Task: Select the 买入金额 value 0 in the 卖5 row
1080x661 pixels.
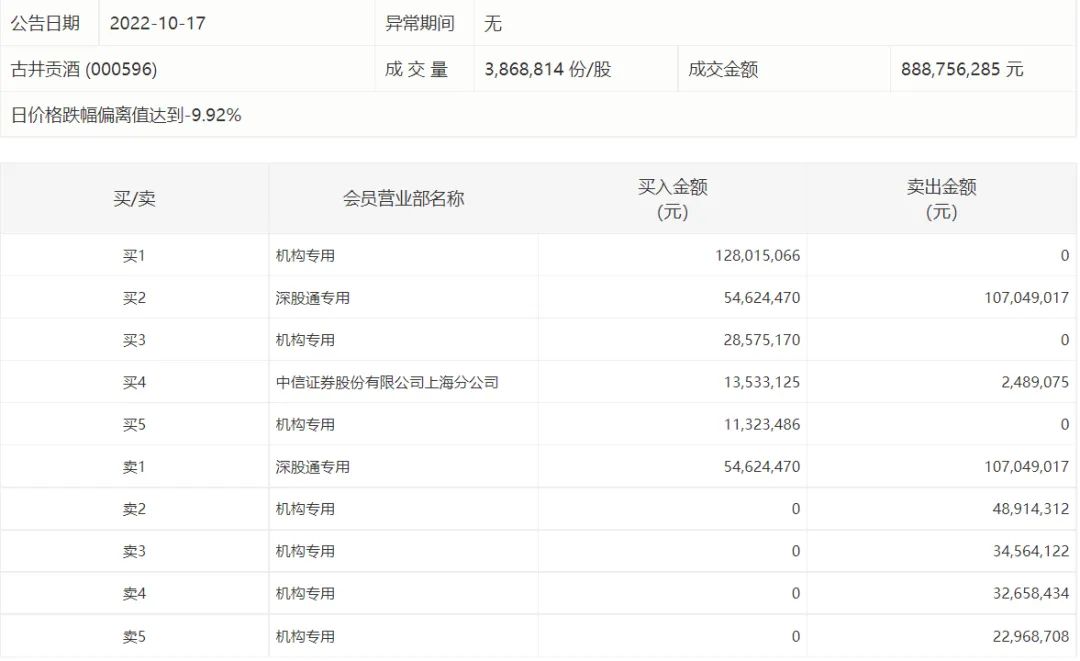Action: coord(796,637)
